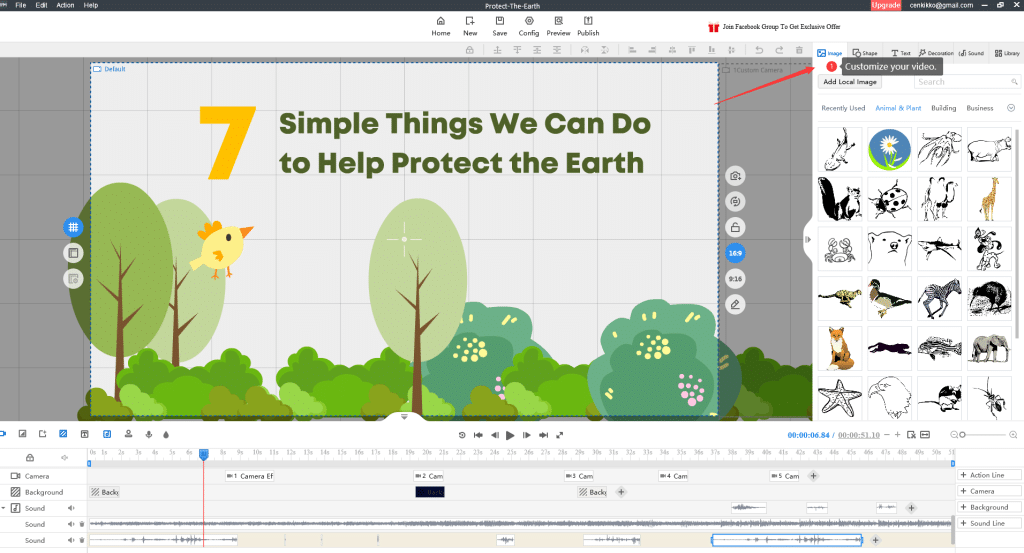Click the canvas lock icon on right side
The width and height of the screenshot is (1024, 553).
(735, 227)
